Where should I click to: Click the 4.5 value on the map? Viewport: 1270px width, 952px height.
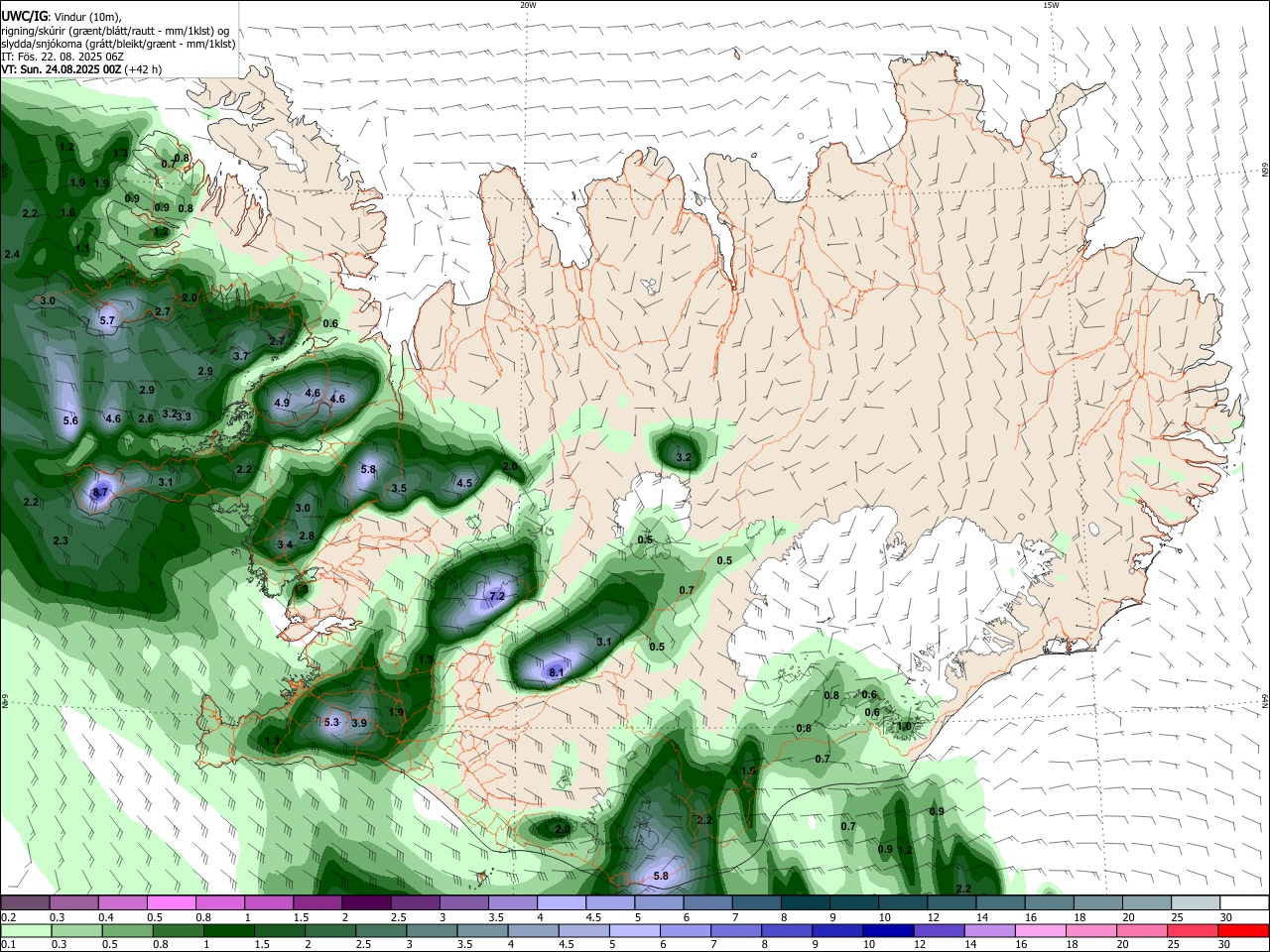(x=464, y=483)
